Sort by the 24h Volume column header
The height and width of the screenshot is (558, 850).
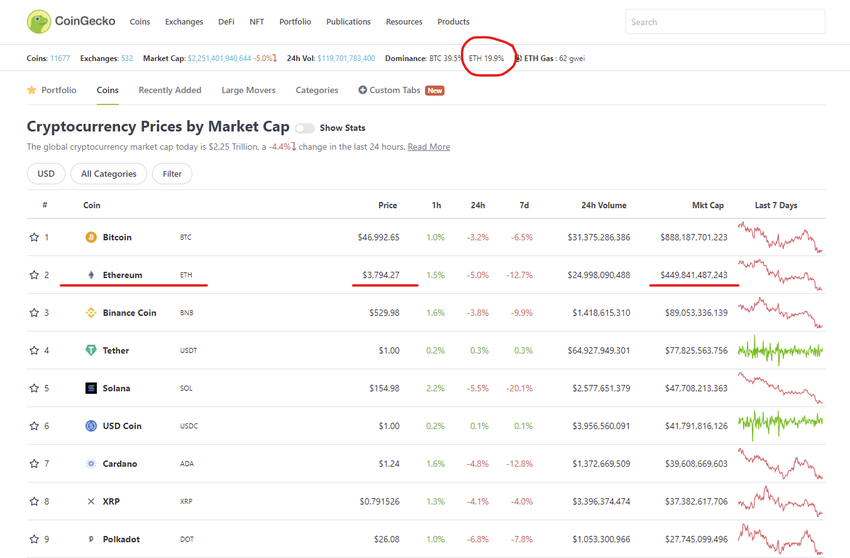(603, 205)
